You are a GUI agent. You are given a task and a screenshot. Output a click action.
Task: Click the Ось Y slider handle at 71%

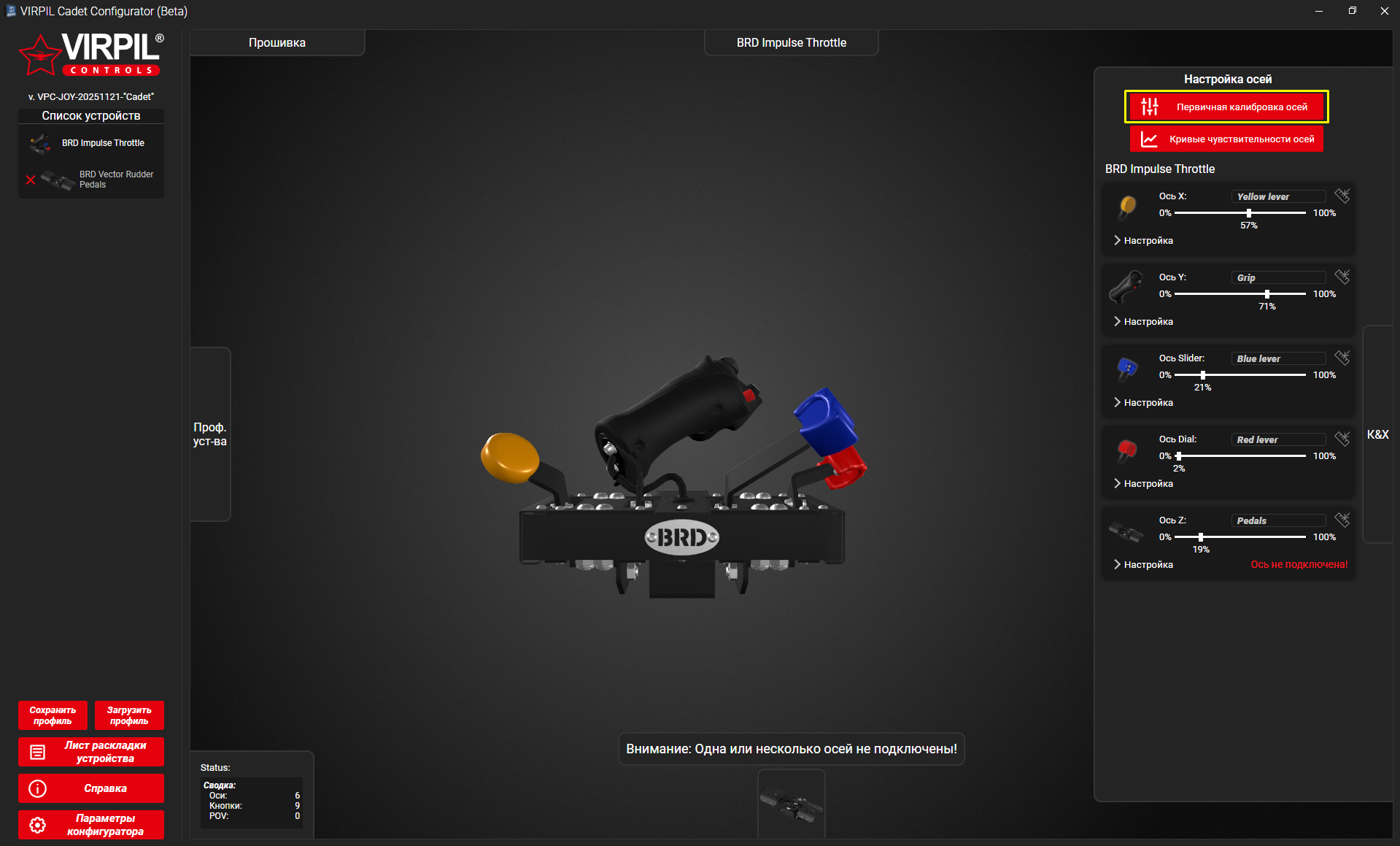[x=1267, y=293]
